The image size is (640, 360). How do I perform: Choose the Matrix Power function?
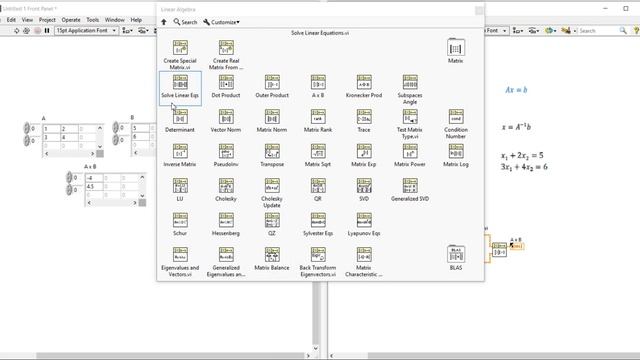click(x=410, y=151)
